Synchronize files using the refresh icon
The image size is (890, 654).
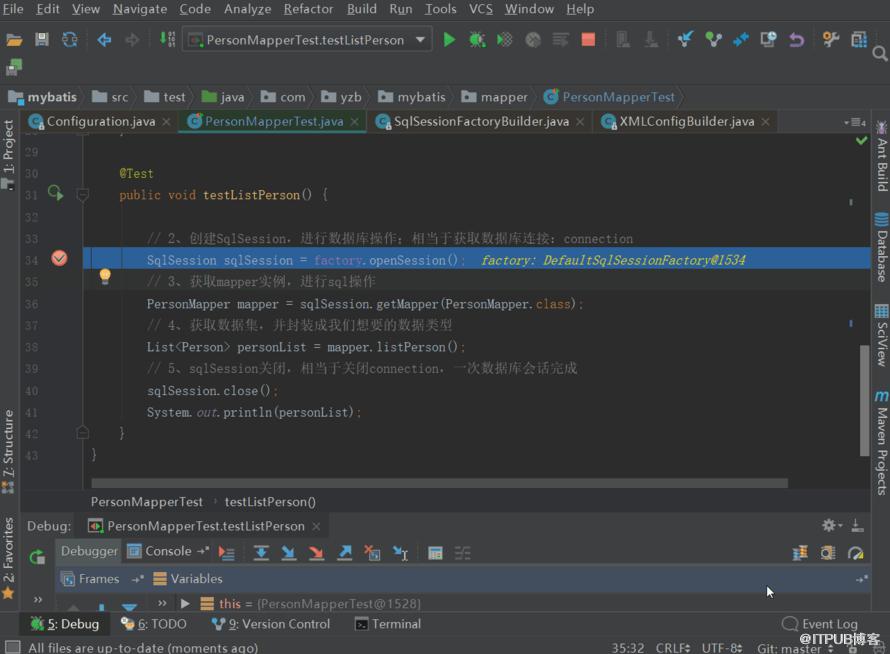pyautogui.click(x=69, y=40)
